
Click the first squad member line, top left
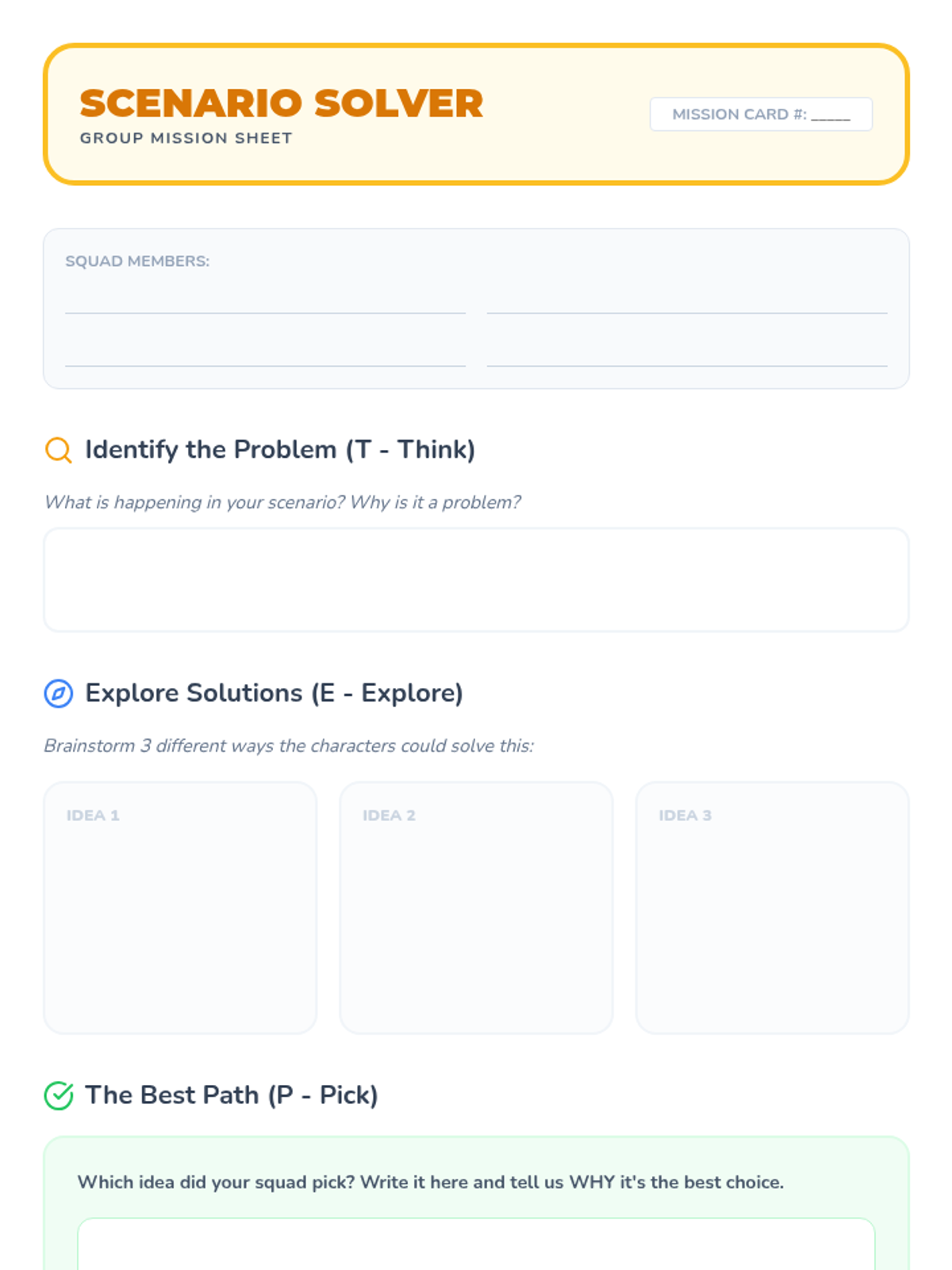click(265, 302)
